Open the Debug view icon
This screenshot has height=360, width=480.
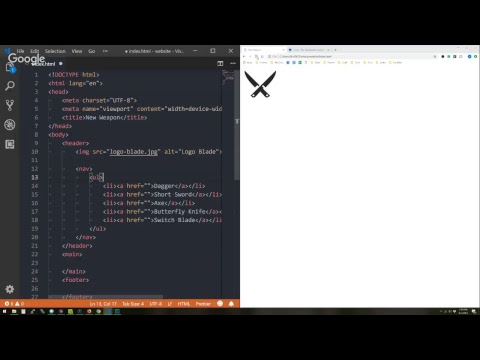tap(10, 125)
